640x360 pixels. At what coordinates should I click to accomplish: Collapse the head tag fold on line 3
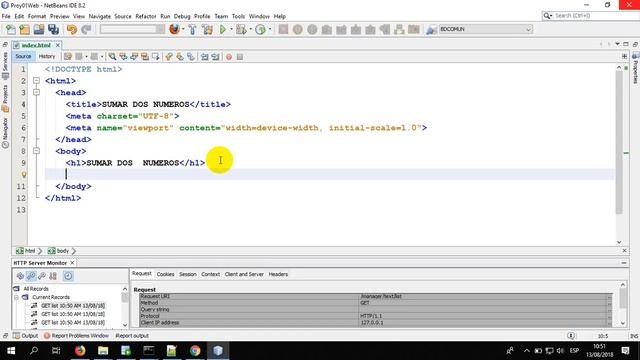click(36, 93)
